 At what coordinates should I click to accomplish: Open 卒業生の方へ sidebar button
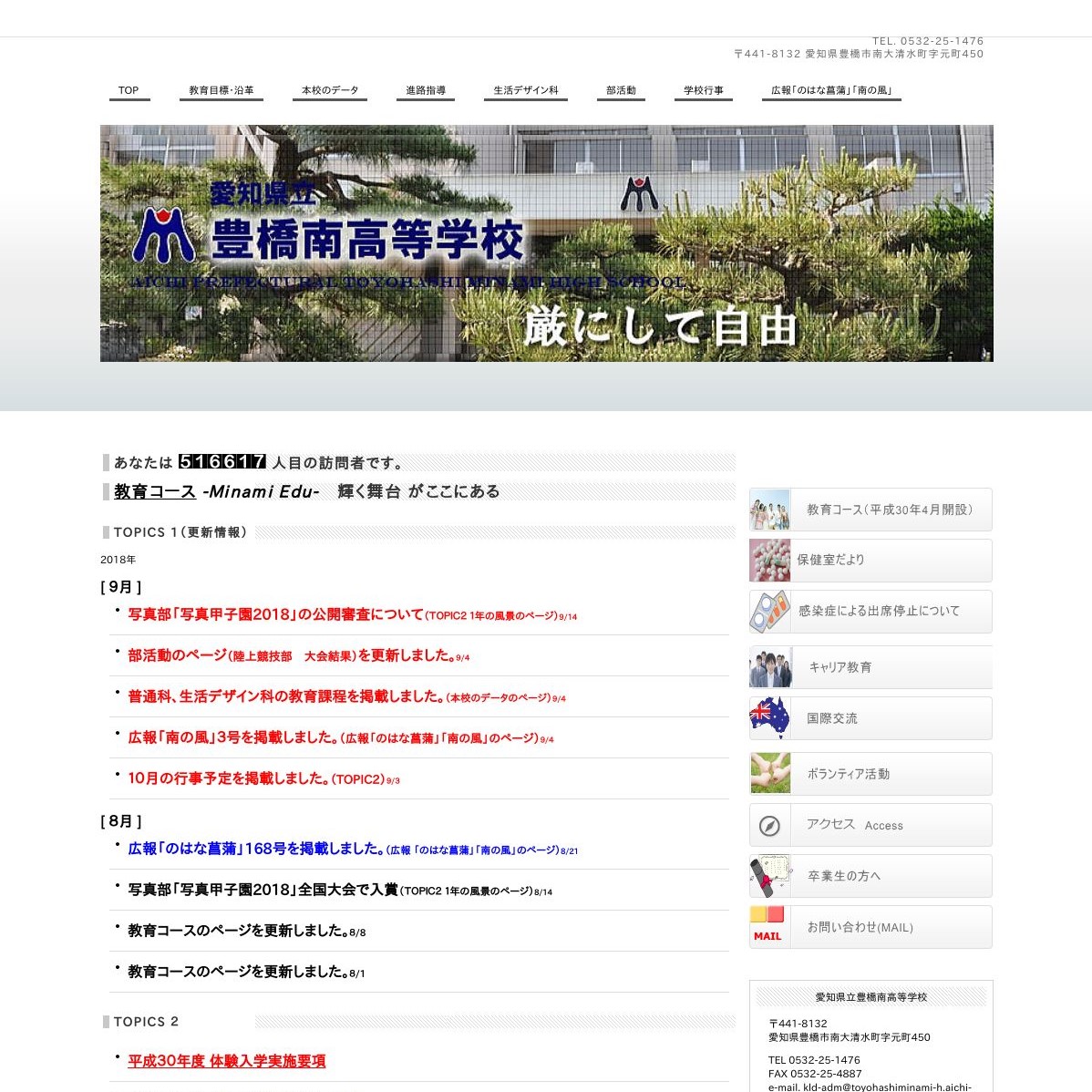(871, 876)
